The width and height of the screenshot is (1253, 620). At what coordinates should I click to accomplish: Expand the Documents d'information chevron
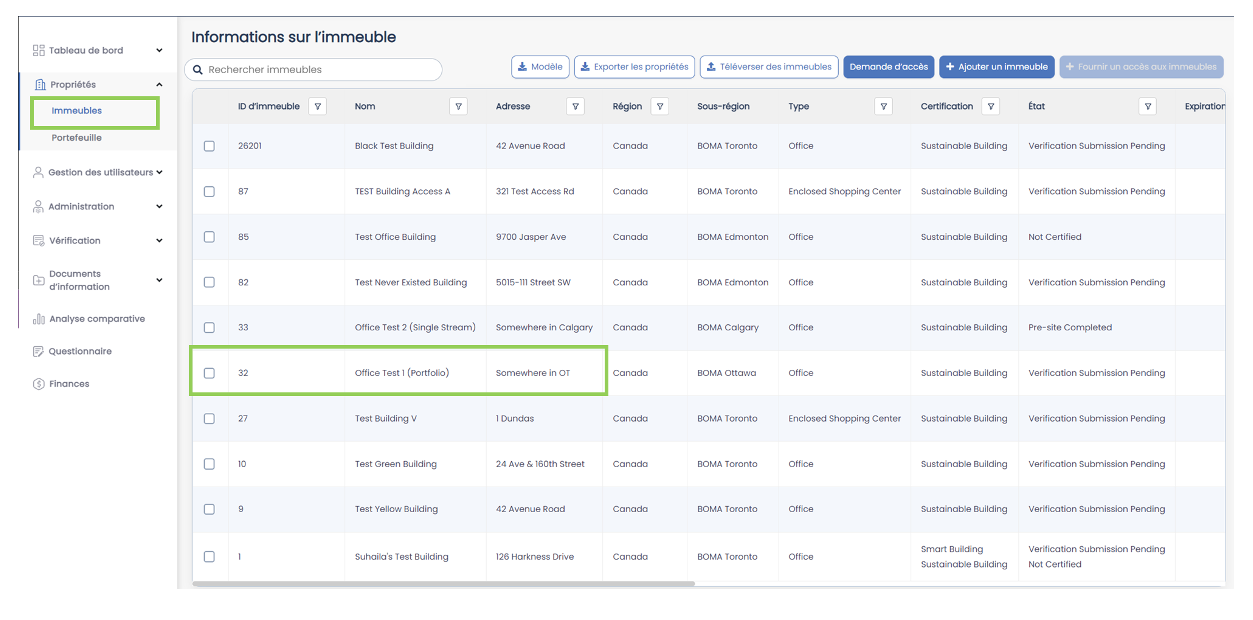(x=159, y=280)
